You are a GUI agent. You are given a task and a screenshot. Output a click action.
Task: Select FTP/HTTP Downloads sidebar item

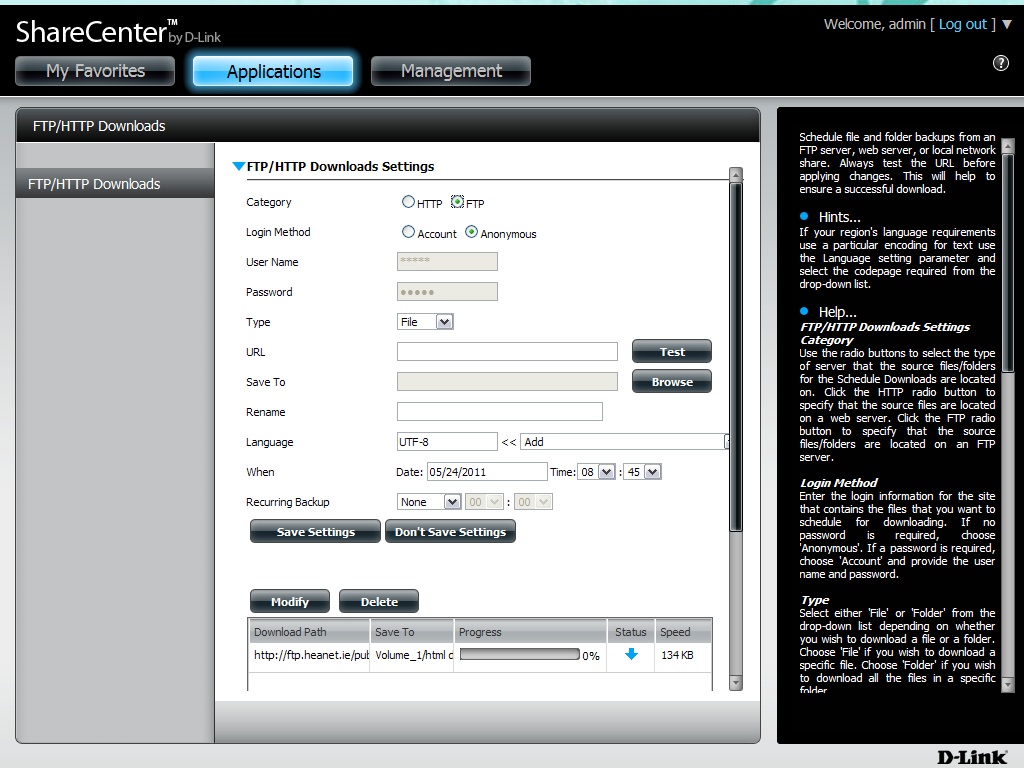pos(115,184)
